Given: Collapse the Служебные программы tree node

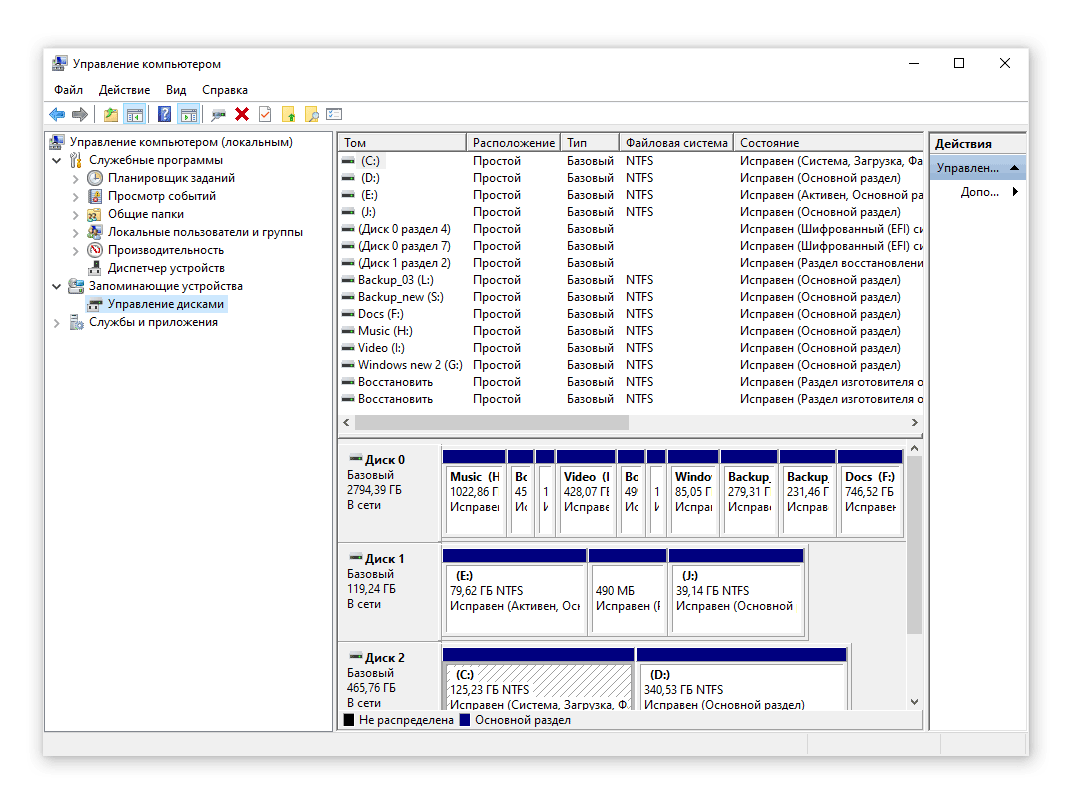Looking at the screenshot, I should pos(56,160).
